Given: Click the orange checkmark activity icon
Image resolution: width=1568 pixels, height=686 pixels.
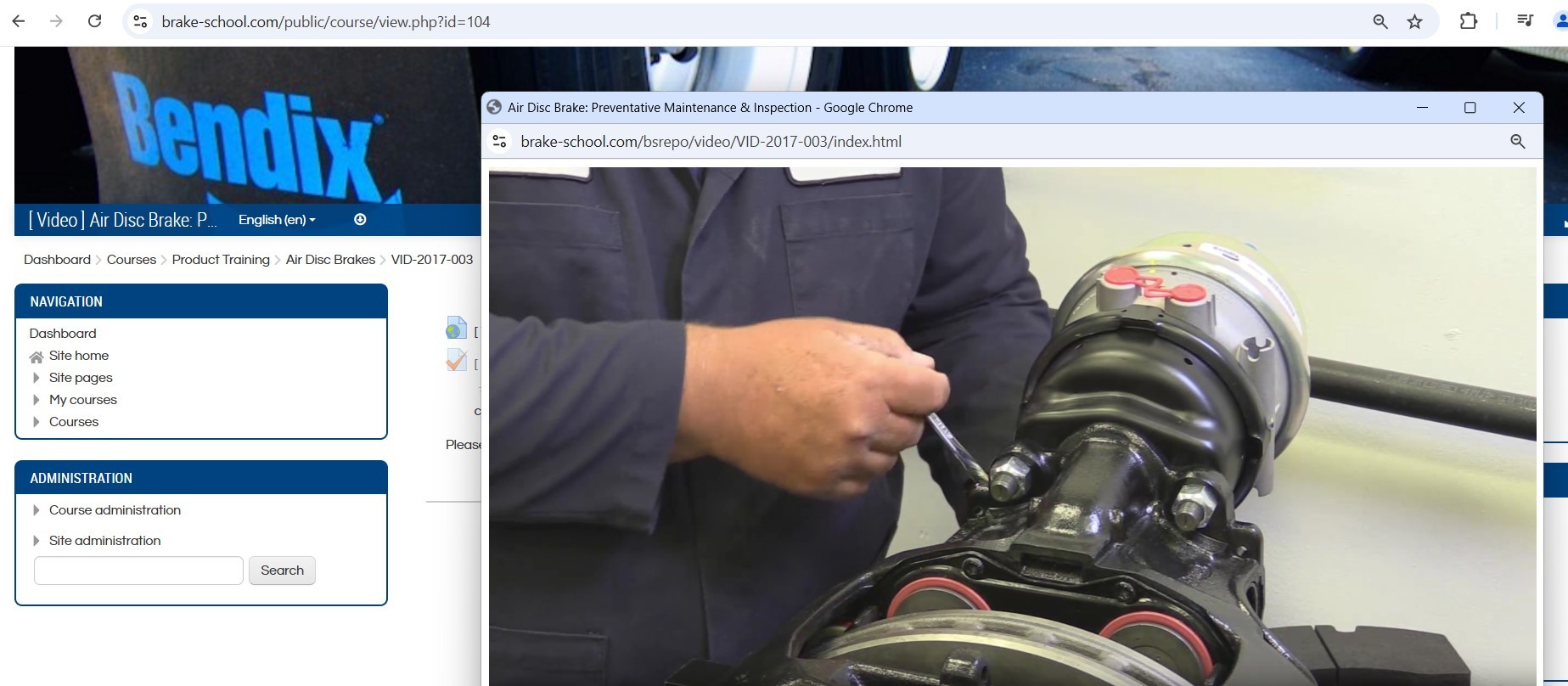Looking at the screenshot, I should [x=456, y=361].
